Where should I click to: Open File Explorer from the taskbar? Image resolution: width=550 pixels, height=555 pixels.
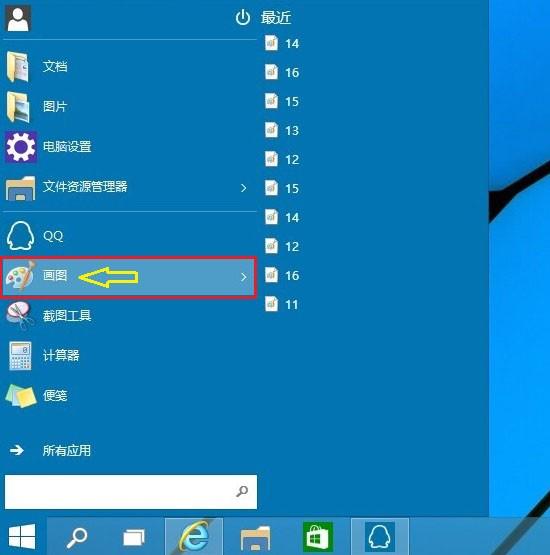(x=255, y=537)
